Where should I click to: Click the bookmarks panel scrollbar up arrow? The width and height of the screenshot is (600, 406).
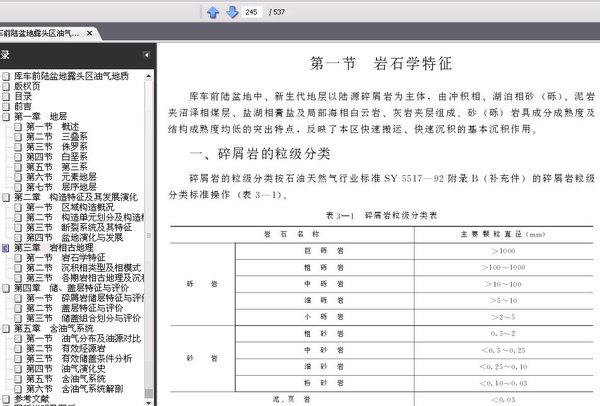(148, 76)
